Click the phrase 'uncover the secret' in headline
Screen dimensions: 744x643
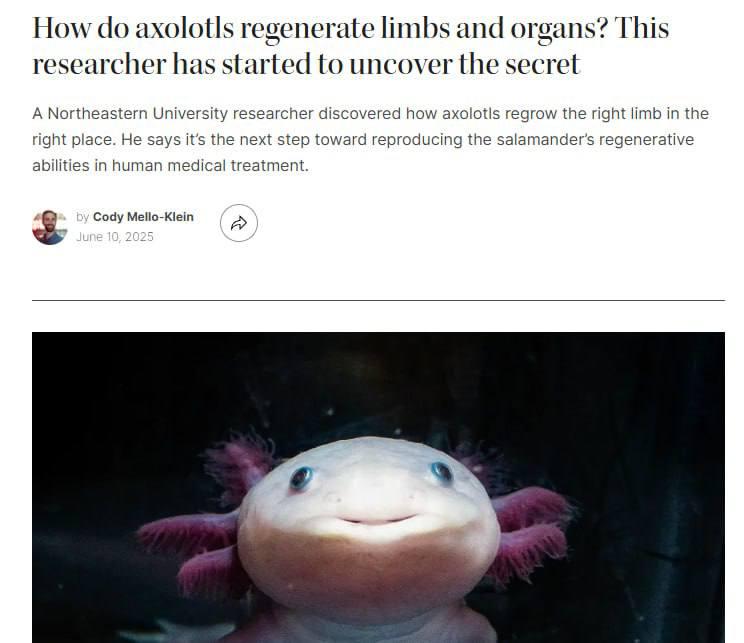(x=465, y=64)
